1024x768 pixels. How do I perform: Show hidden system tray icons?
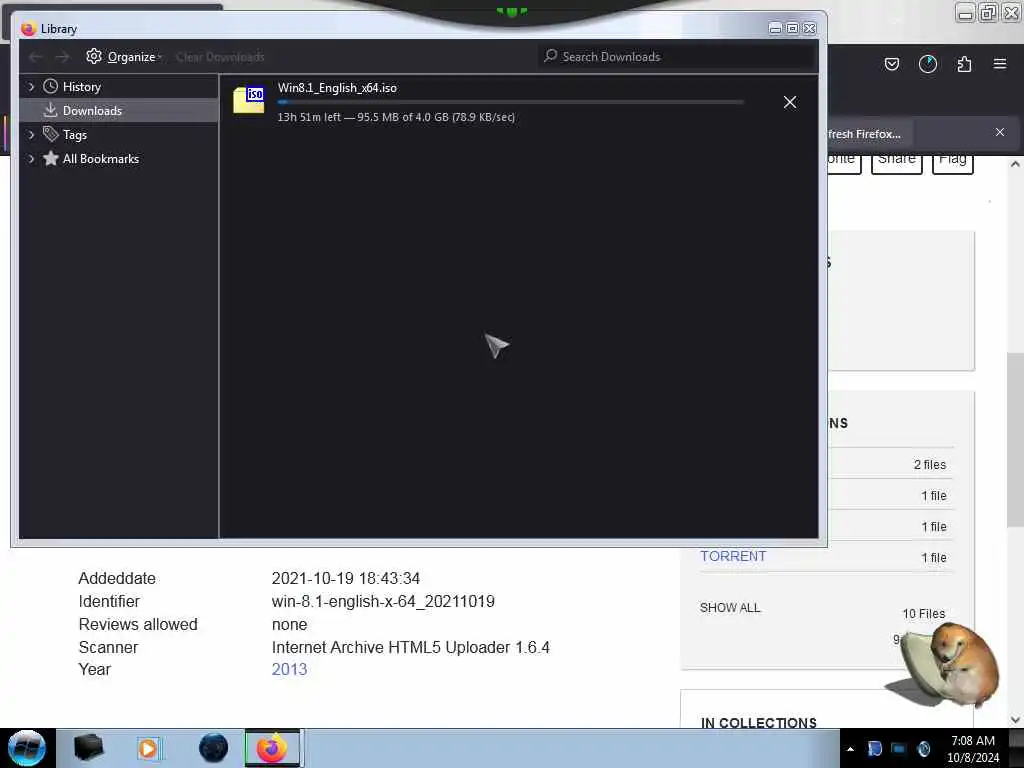pyautogui.click(x=850, y=749)
